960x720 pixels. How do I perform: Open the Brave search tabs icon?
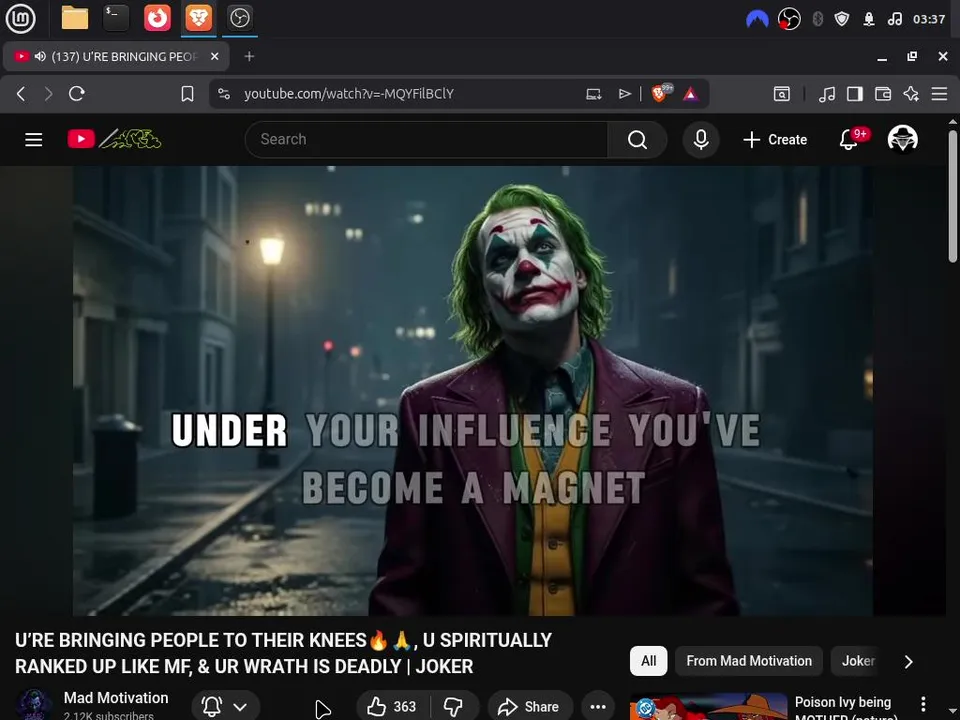point(782,94)
